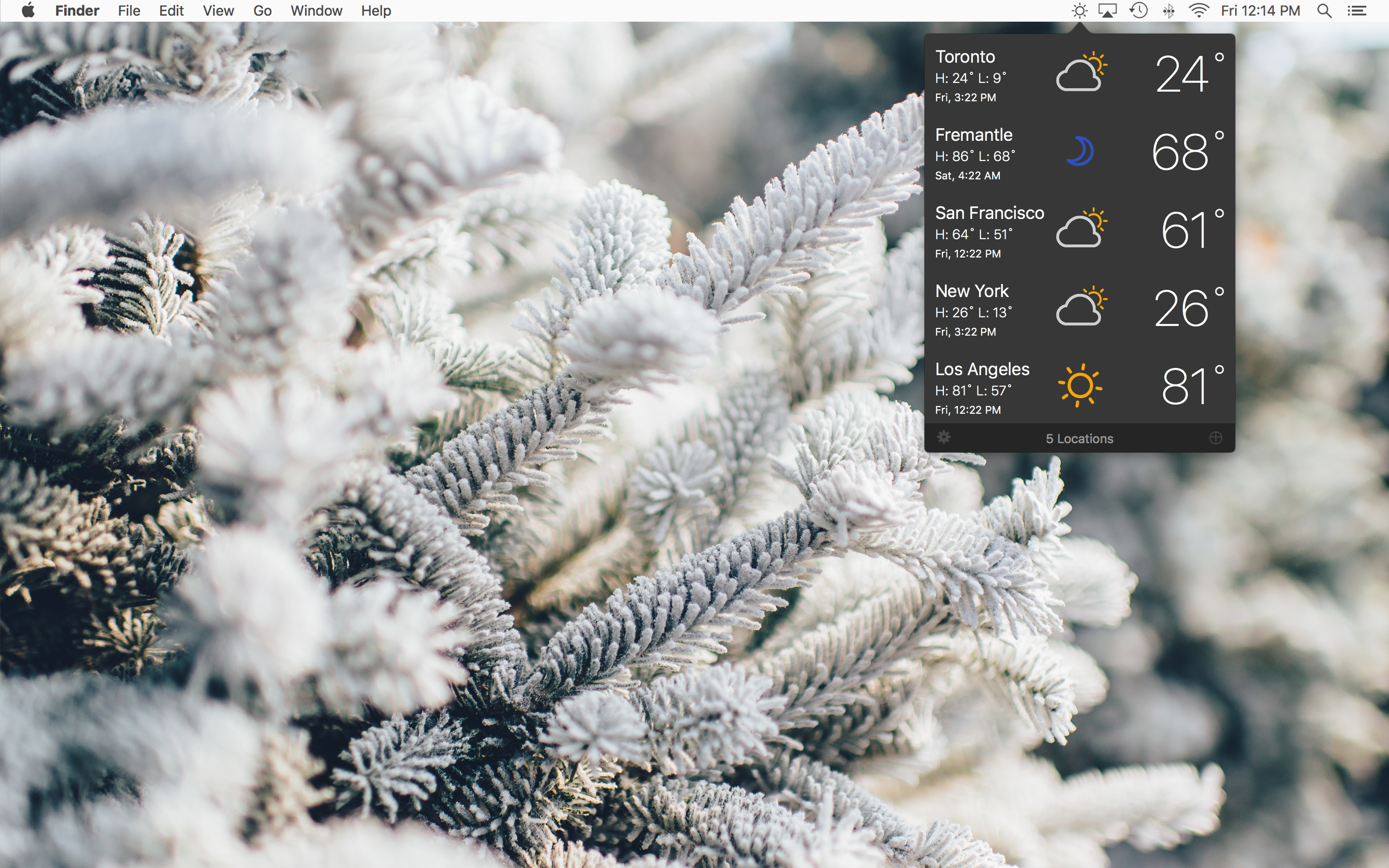Click the 68° temperature for Fremantle
Viewport: 1389px width, 868px height.
(x=1184, y=151)
